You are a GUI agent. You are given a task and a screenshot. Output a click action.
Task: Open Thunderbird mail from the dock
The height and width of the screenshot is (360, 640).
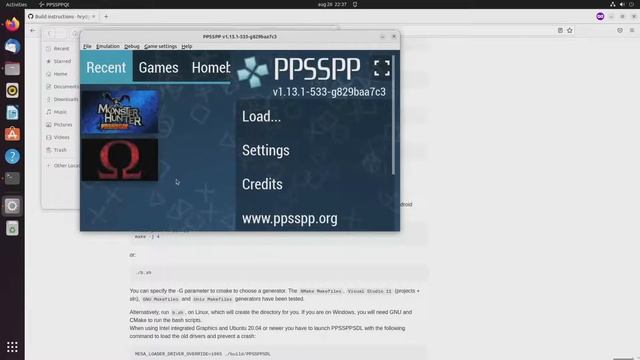12,47
